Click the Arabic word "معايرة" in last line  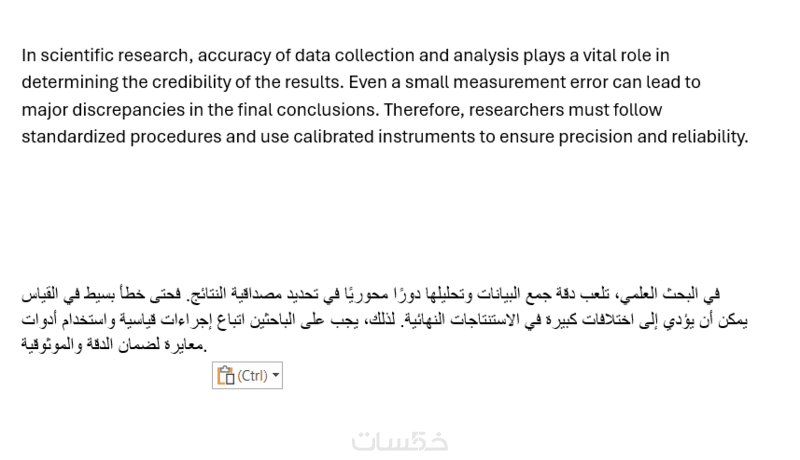(182, 347)
